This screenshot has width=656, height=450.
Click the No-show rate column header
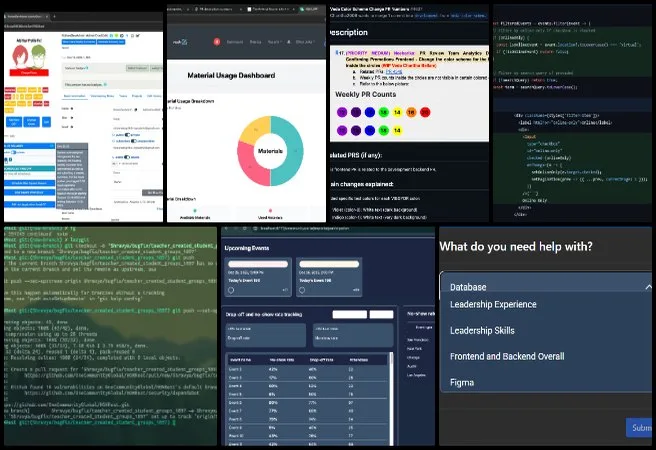click(x=282, y=360)
